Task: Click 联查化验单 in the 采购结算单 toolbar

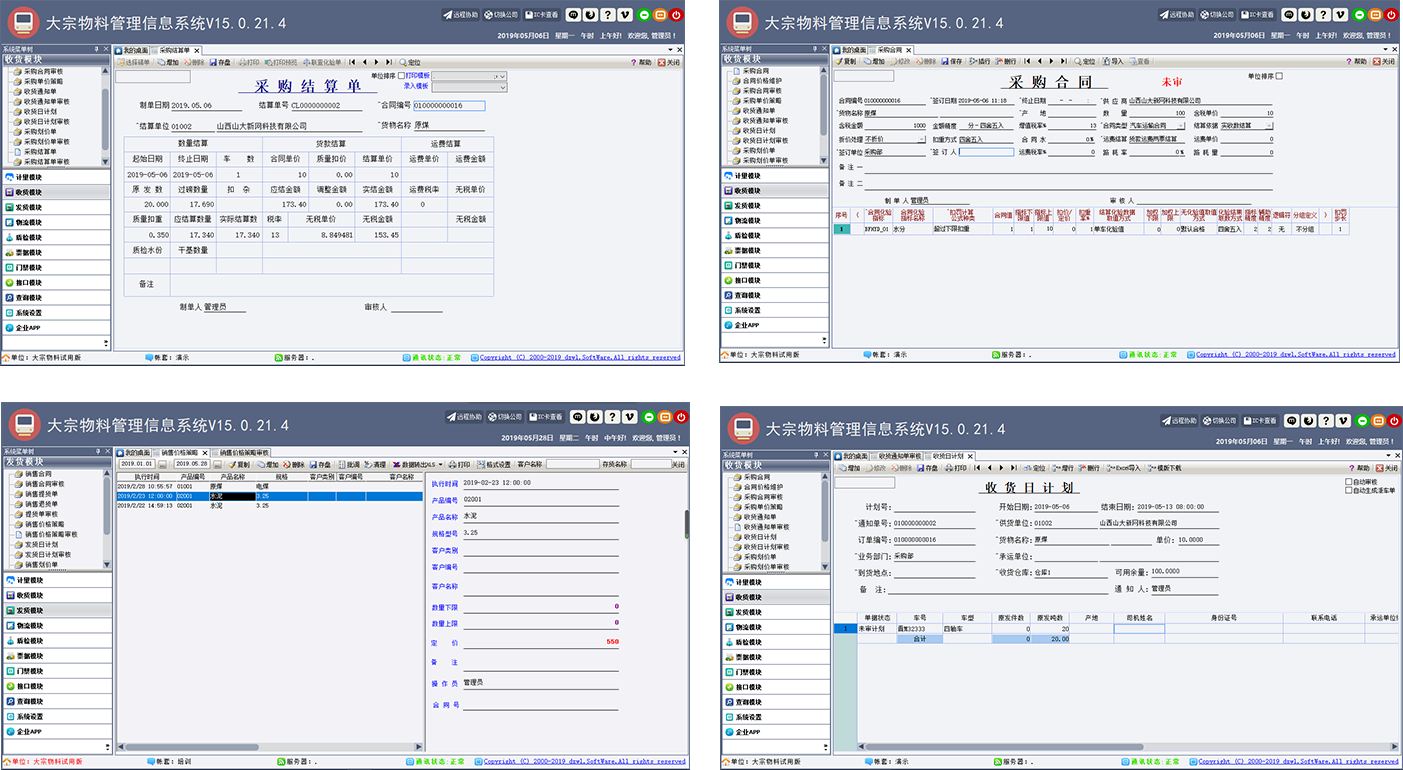Action: tap(322, 62)
